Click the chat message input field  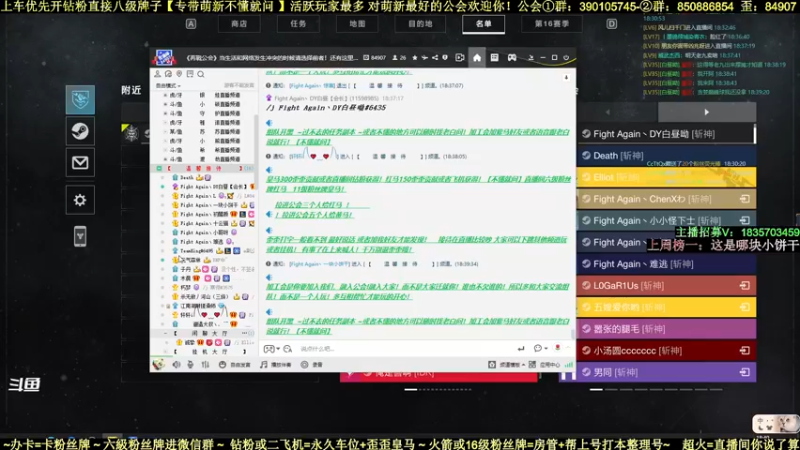[x=406, y=349]
